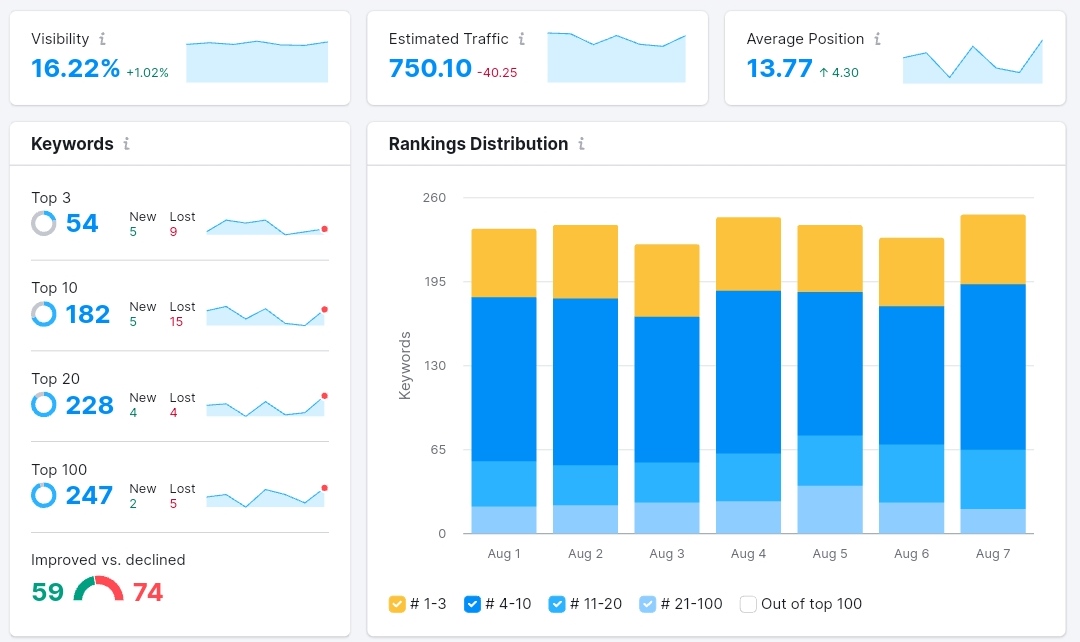The height and width of the screenshot is (642, 1080).
Task: Click the traffic change -40.25
Action: coord(497,72)
